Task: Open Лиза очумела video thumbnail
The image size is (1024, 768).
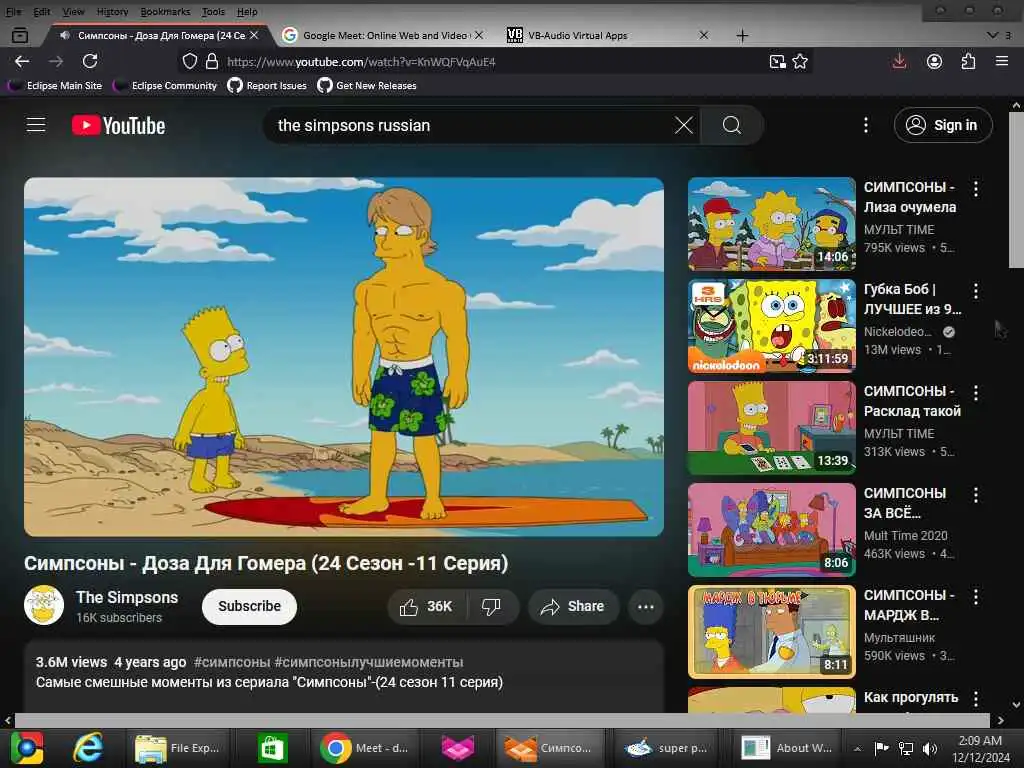Action: coord(771,223)
